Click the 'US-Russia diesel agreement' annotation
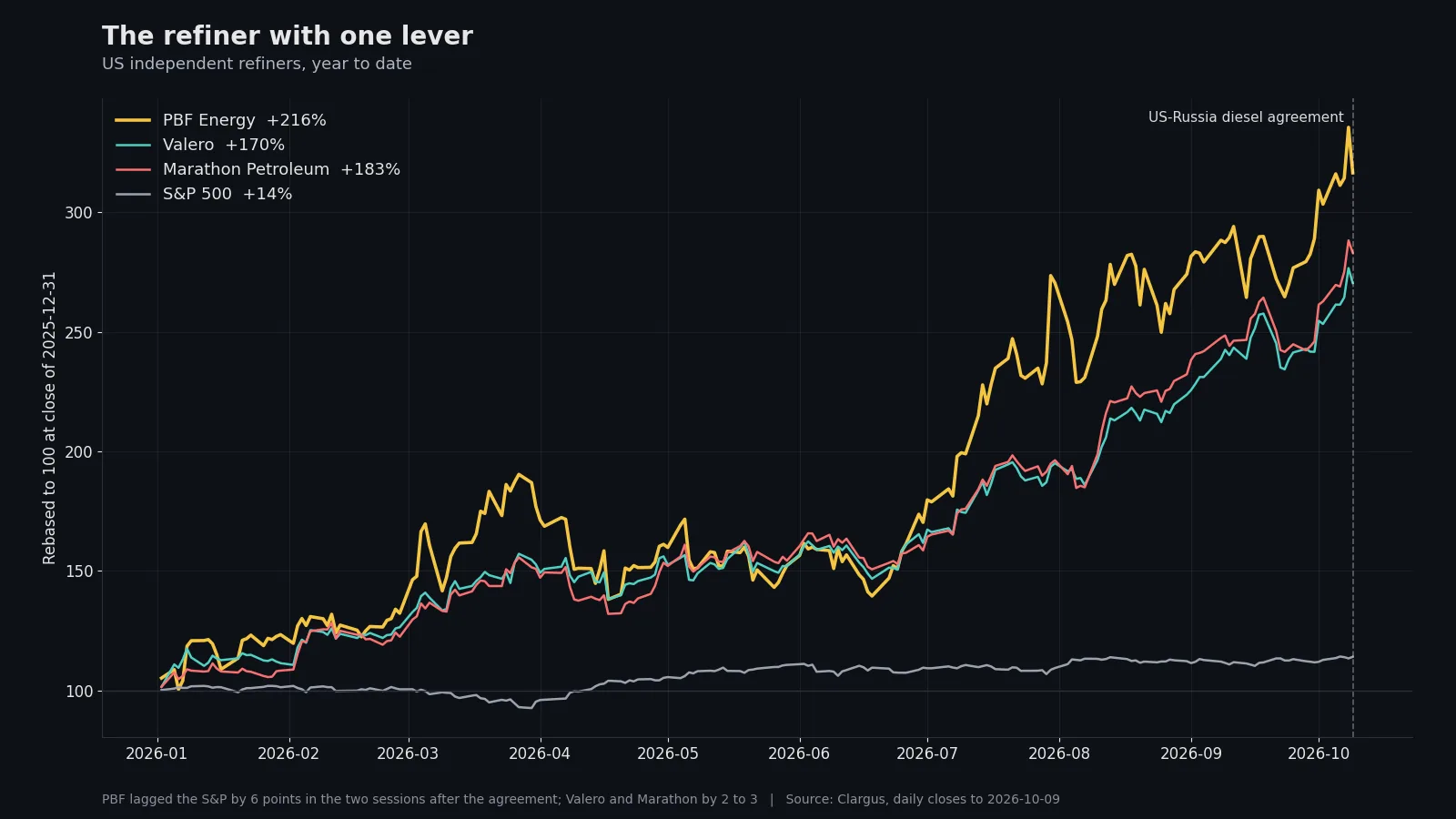This screenshot has height=819, width=1456. [1246, 117]
